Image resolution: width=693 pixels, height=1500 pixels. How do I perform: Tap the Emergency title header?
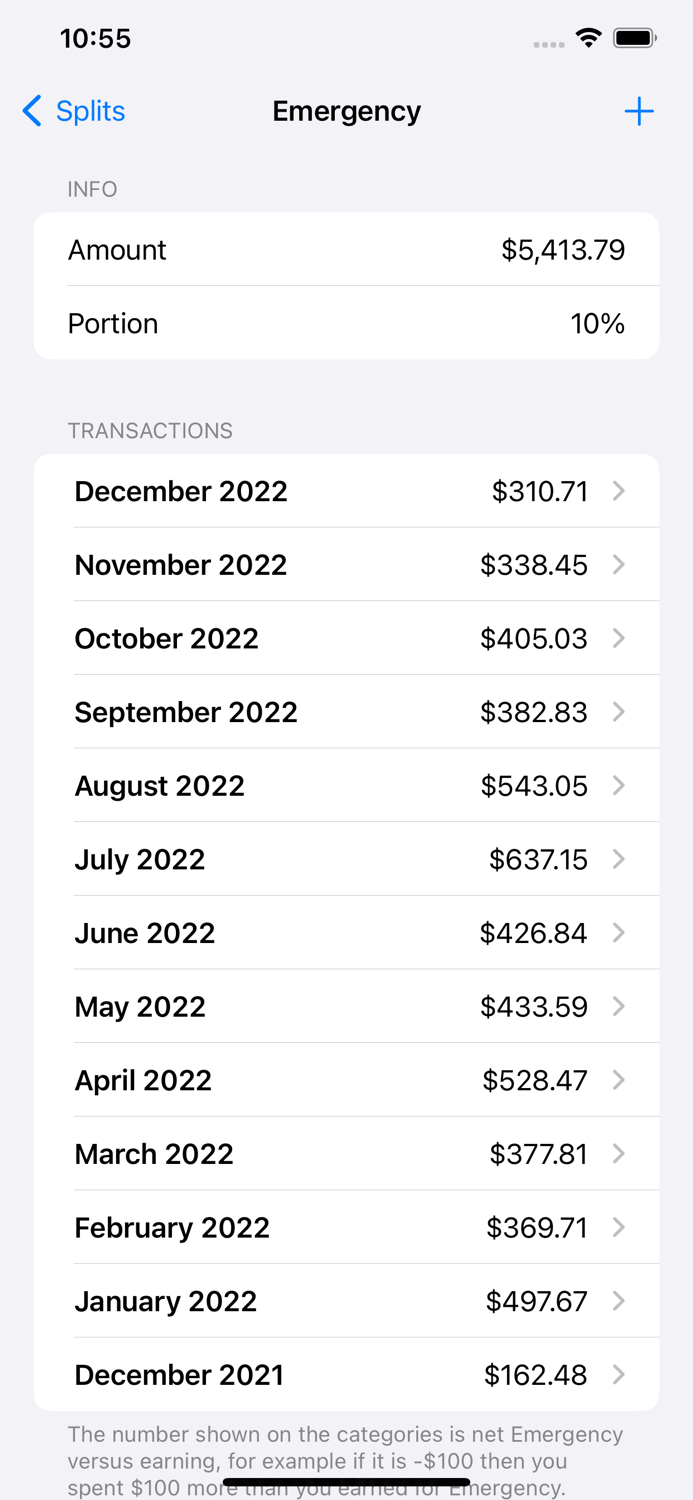(346, 111)
